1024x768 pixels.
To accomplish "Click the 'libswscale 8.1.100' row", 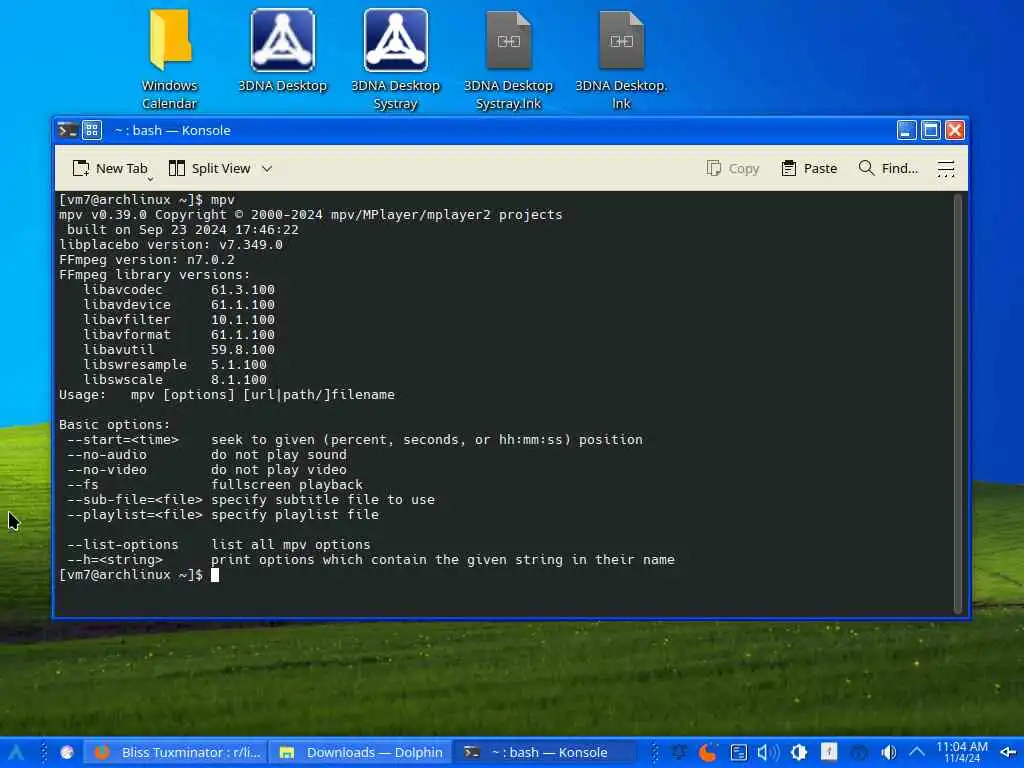I will (x=174, y=379).
